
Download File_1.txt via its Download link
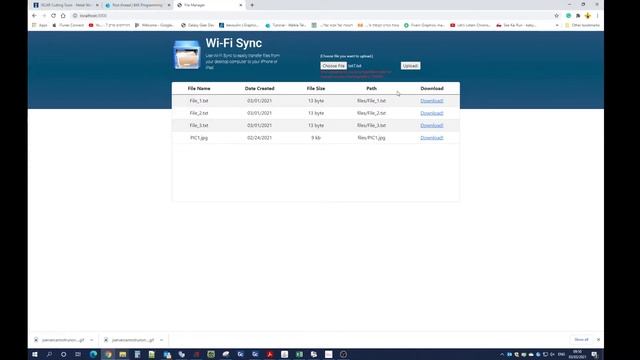point(432,101)
